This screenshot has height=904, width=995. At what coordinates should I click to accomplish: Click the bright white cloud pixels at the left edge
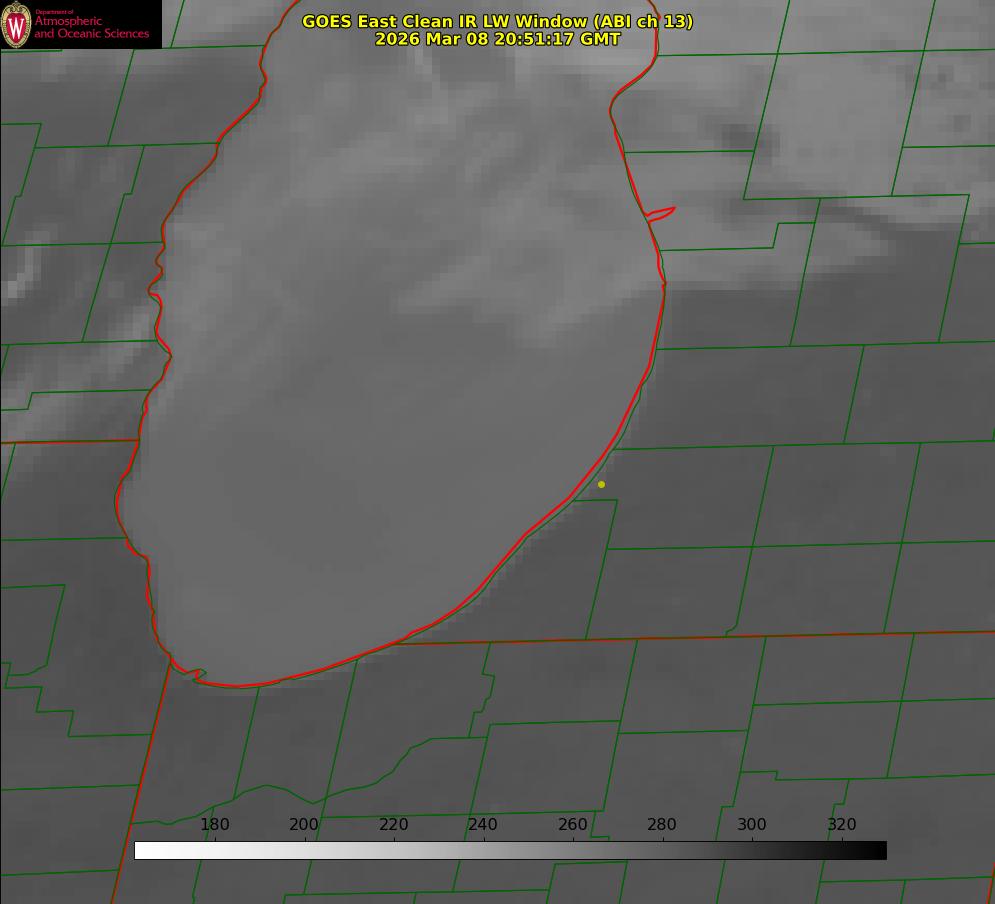coord(14,288)
